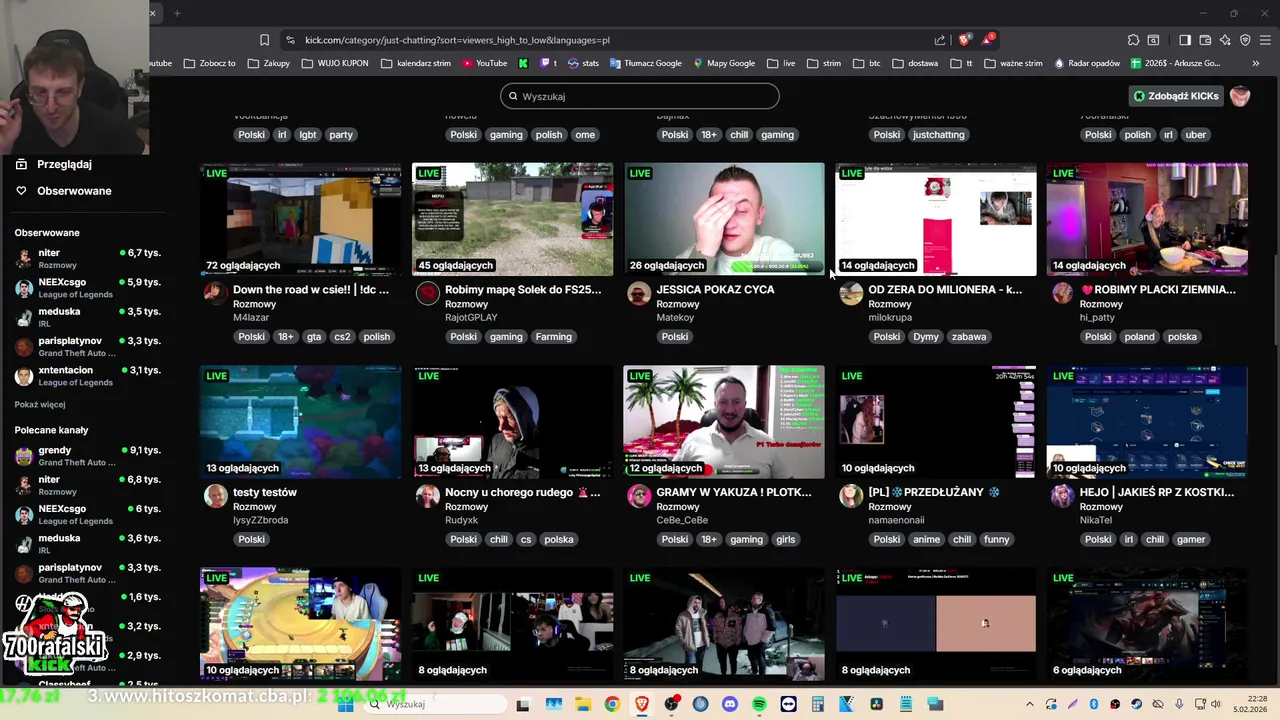Open stream thumbnail Robimy mapę Solek do FS25
1280x720 pixels.
[512, 219]
